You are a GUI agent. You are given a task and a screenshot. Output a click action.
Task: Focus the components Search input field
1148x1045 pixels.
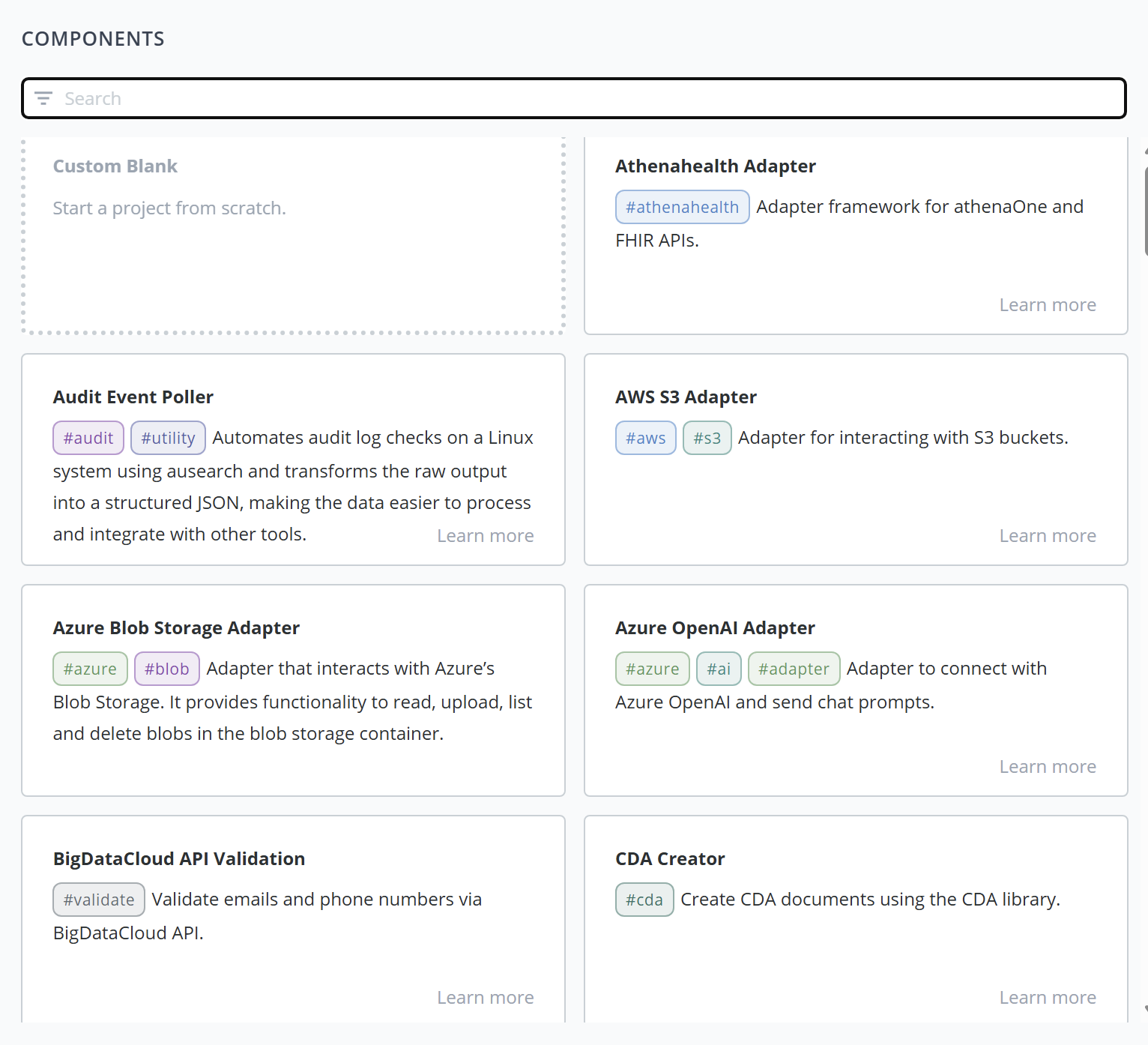(x=574, y=98)
